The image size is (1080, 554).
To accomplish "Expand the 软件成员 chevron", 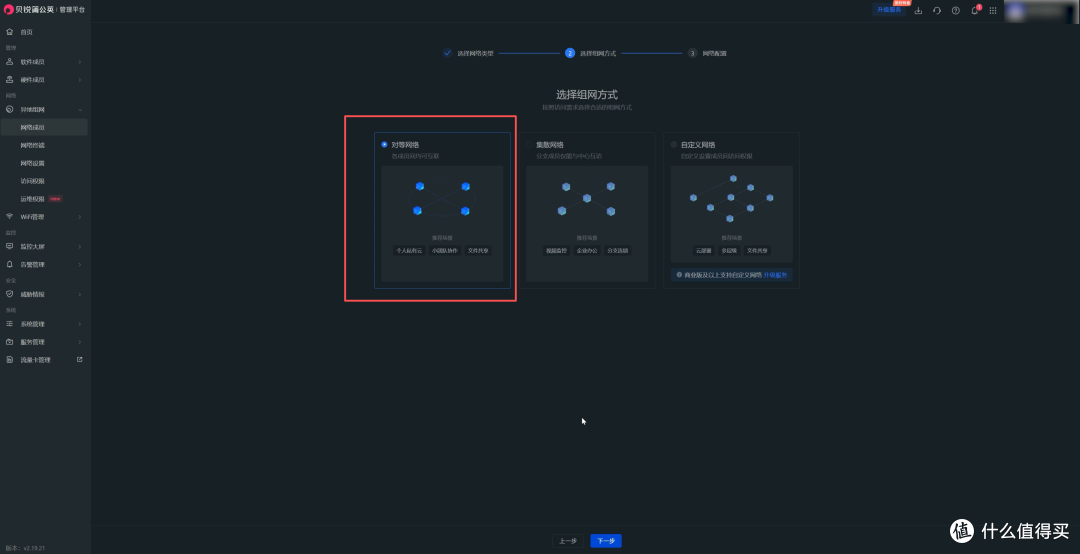I will (x=80, y=62).
